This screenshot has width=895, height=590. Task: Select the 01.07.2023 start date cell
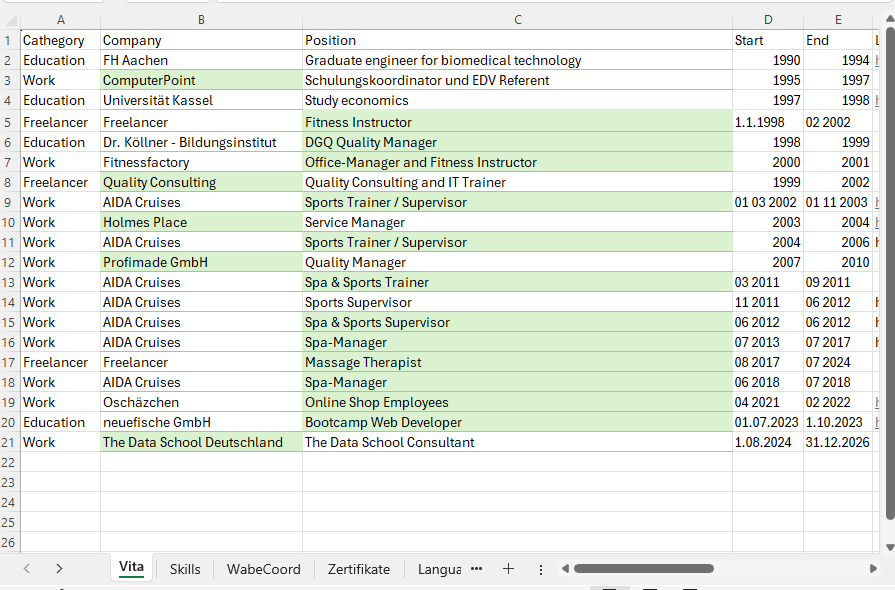click(x=768, y=422)
